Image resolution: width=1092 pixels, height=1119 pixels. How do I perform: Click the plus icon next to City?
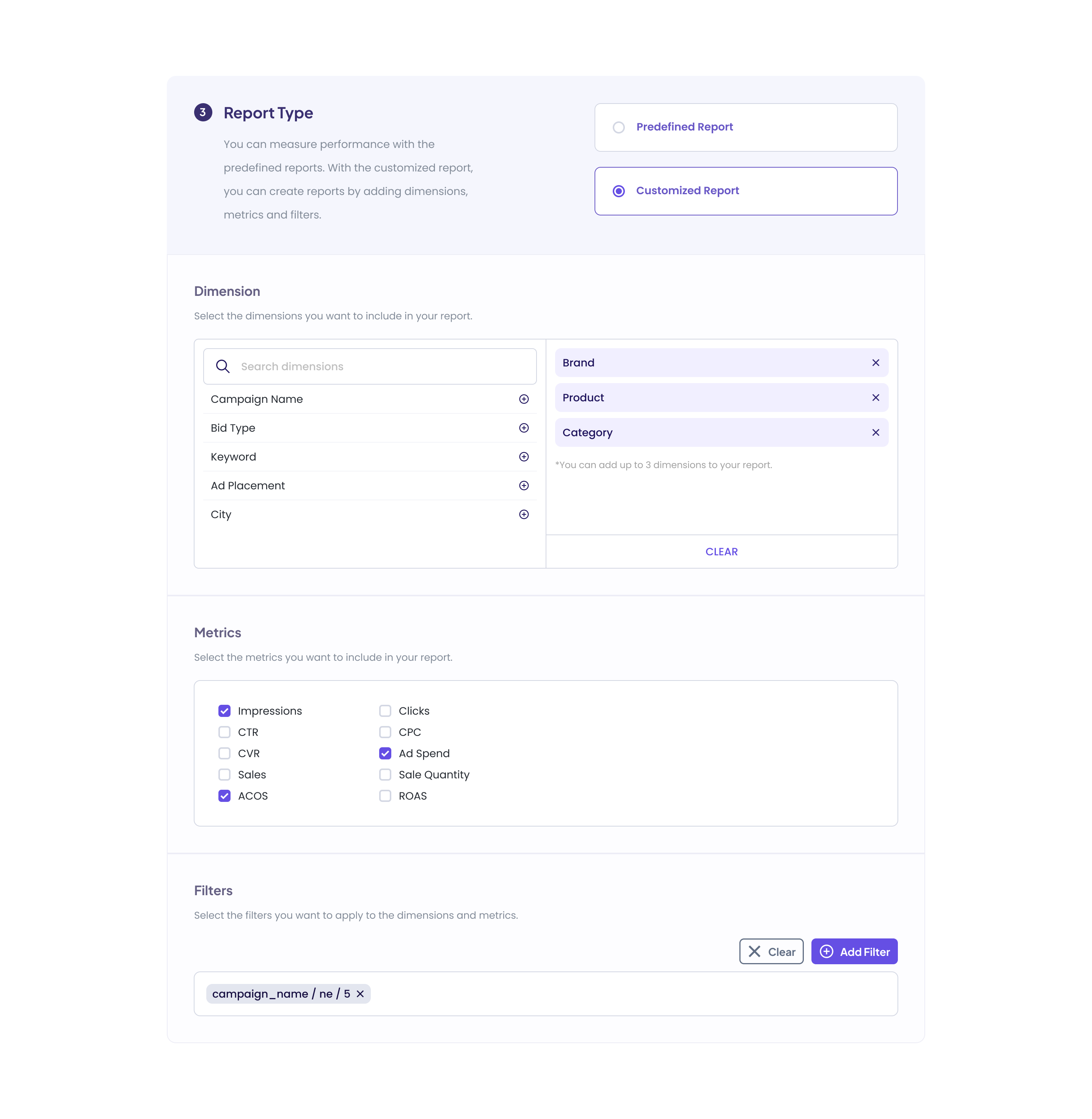click(x=524, y=515)
